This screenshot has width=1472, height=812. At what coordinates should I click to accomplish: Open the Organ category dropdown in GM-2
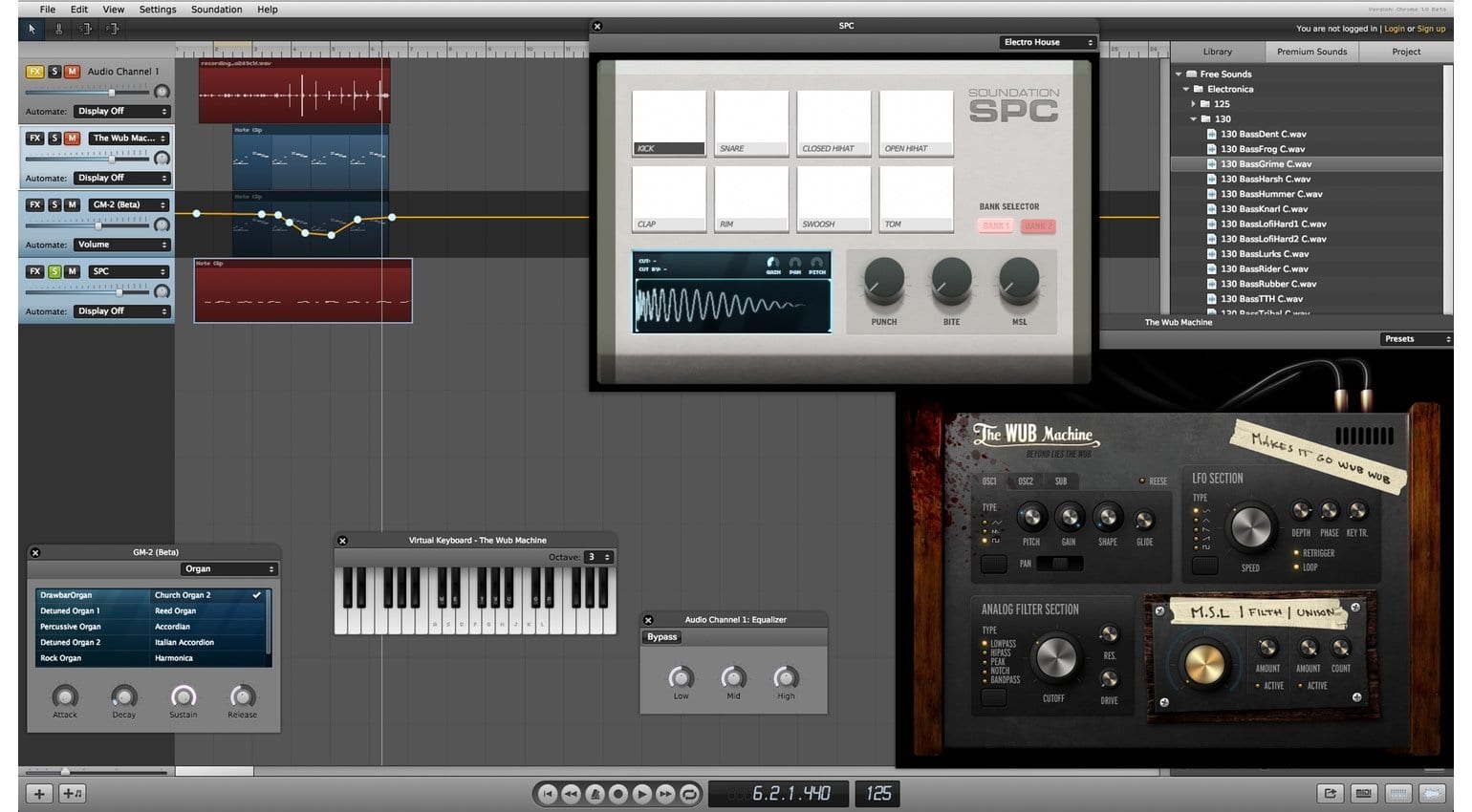228,569
